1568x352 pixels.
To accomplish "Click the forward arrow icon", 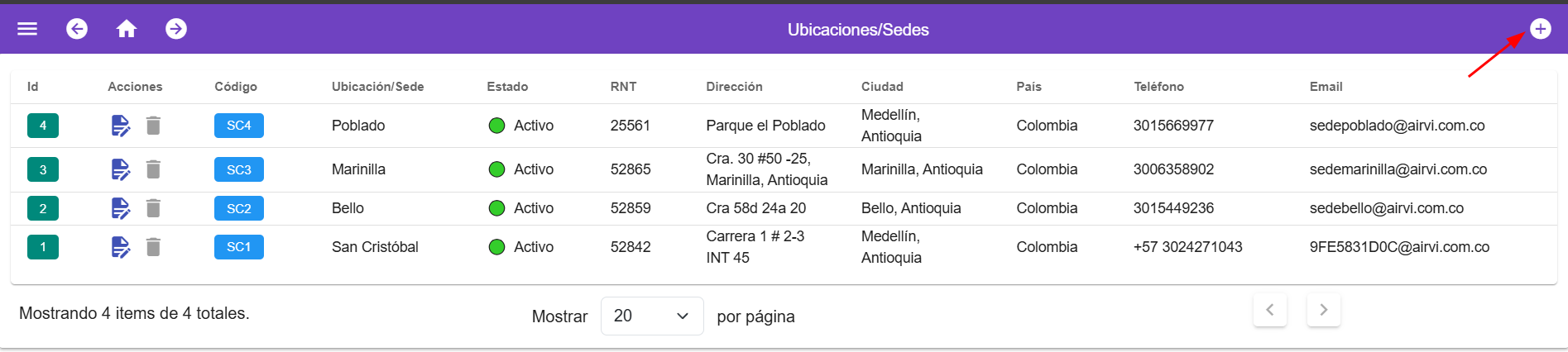I will 176,29.
